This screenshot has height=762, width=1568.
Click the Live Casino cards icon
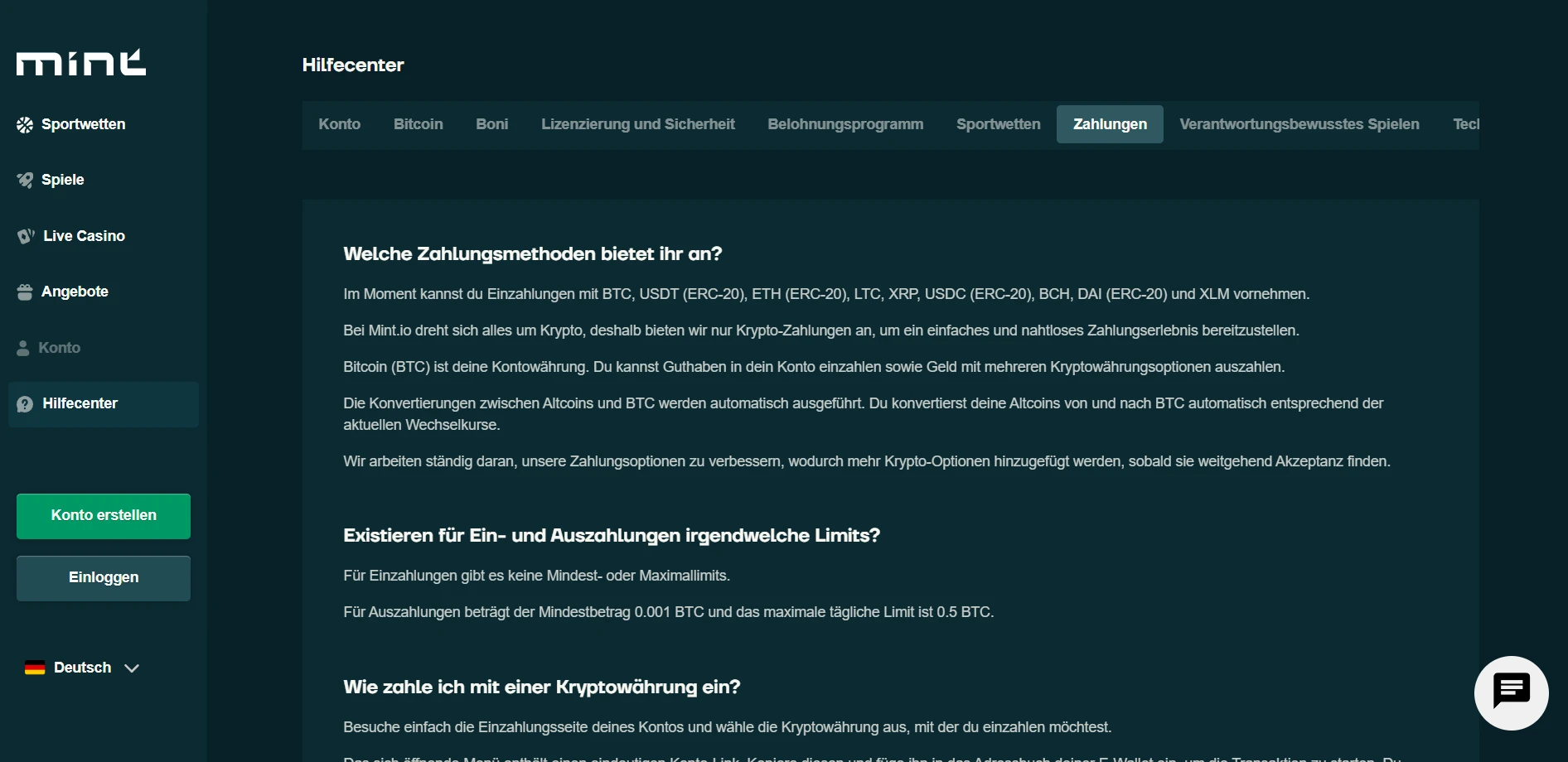pyautogui.click(x=26, y=236)
